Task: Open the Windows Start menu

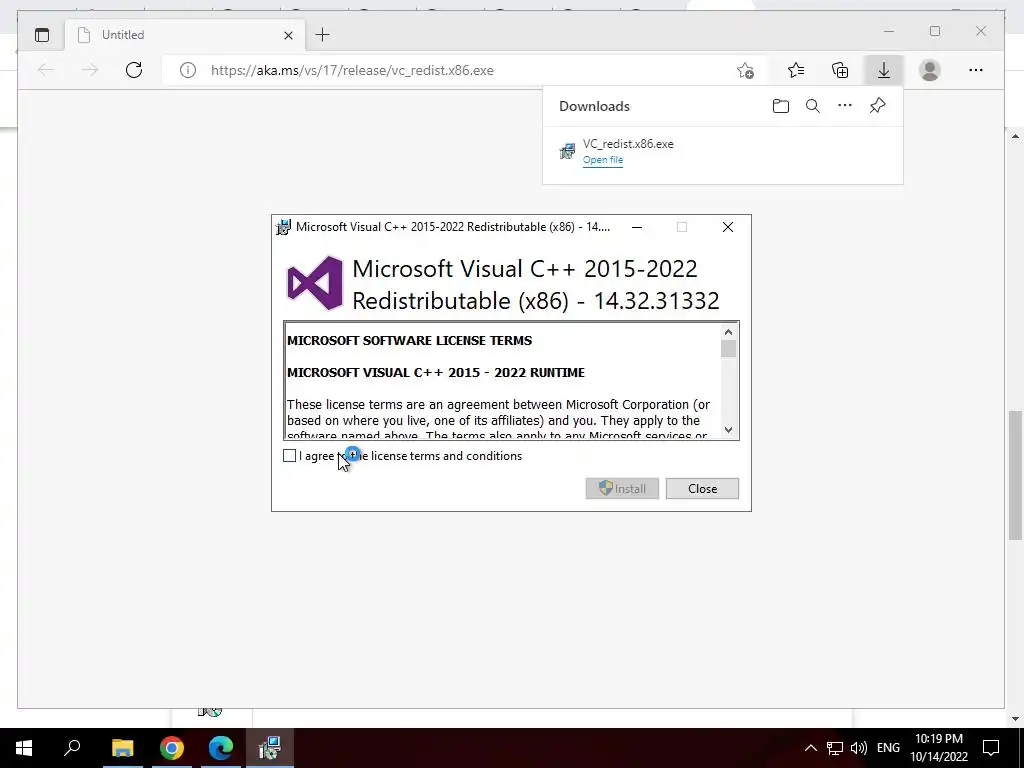Action: point(24,748)
